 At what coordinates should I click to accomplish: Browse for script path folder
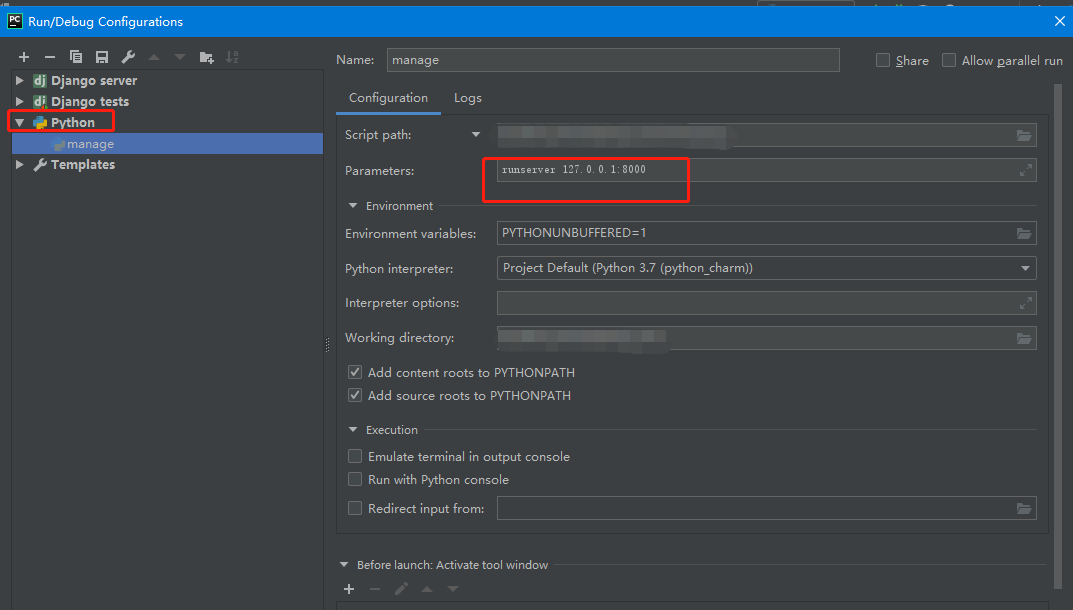1024,135
